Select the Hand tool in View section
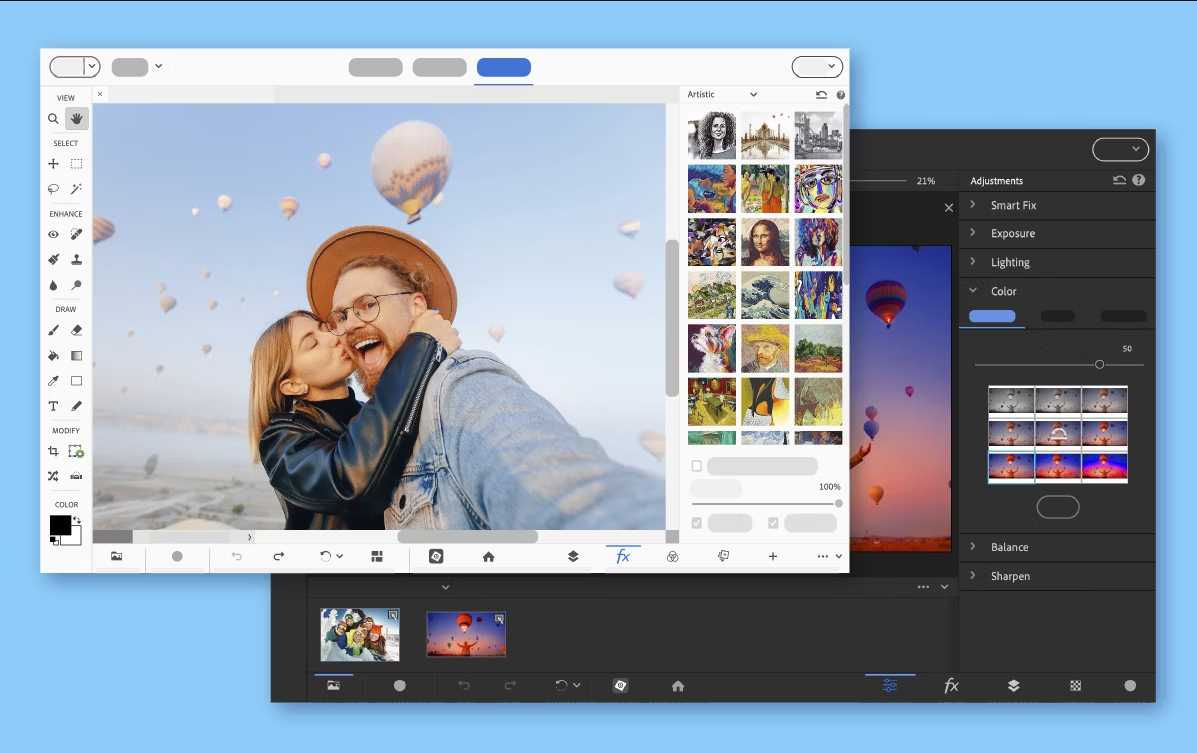 pyautogui.click(x=76, y=119)
